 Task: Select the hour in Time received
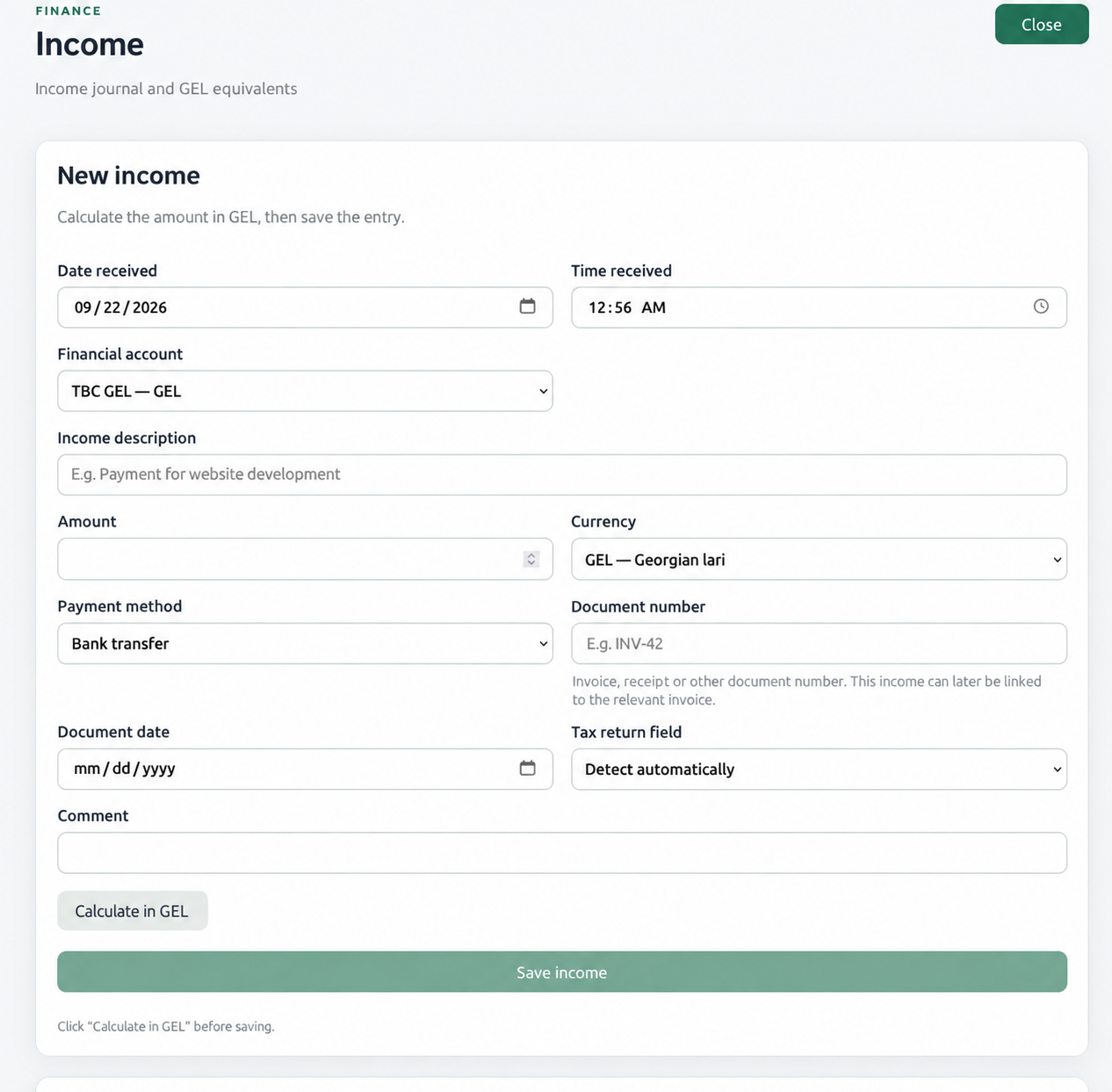click(x=596, y=307)
